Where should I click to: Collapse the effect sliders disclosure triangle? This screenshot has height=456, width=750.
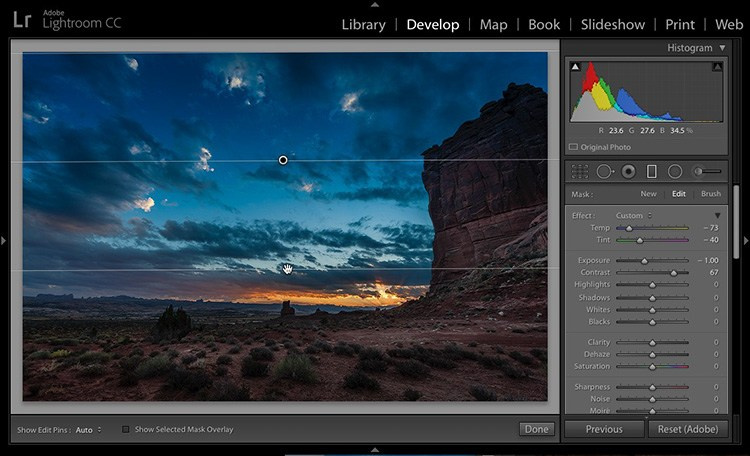click(717, 216)
